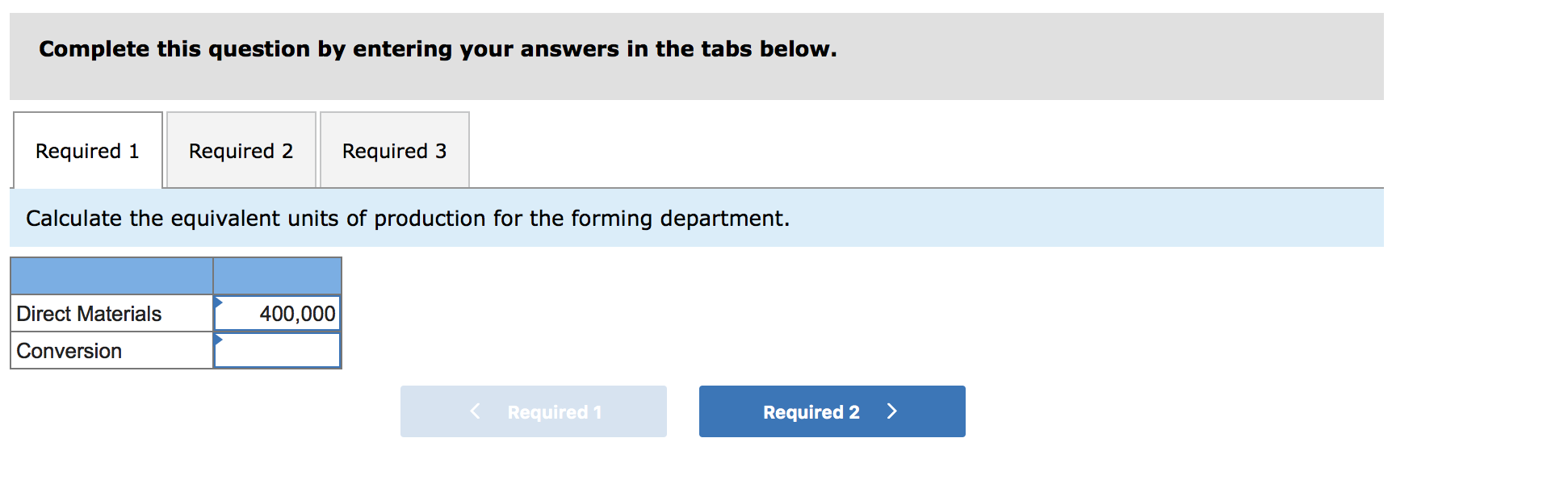Click the Complete this question heading text
This screenshot has width=1568, height=484.
tap(437, 48)
